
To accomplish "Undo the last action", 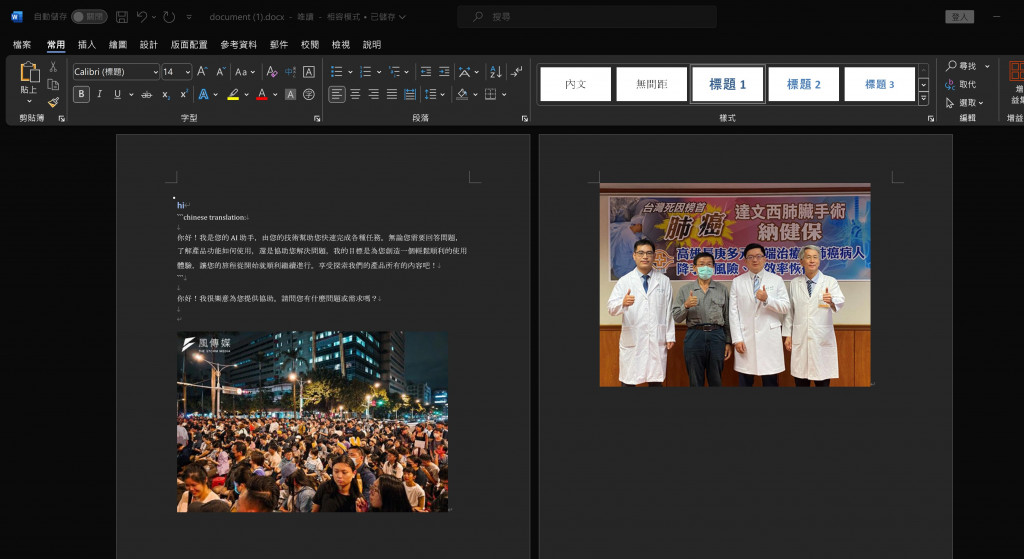I will (142, 17).
